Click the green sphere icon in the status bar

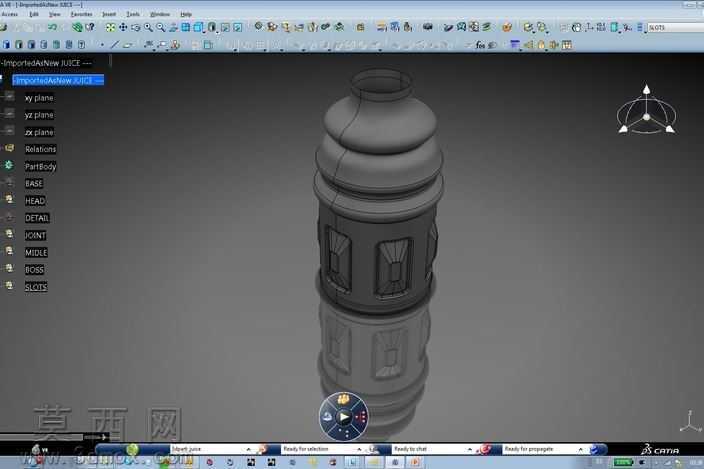tap(132, 449)
